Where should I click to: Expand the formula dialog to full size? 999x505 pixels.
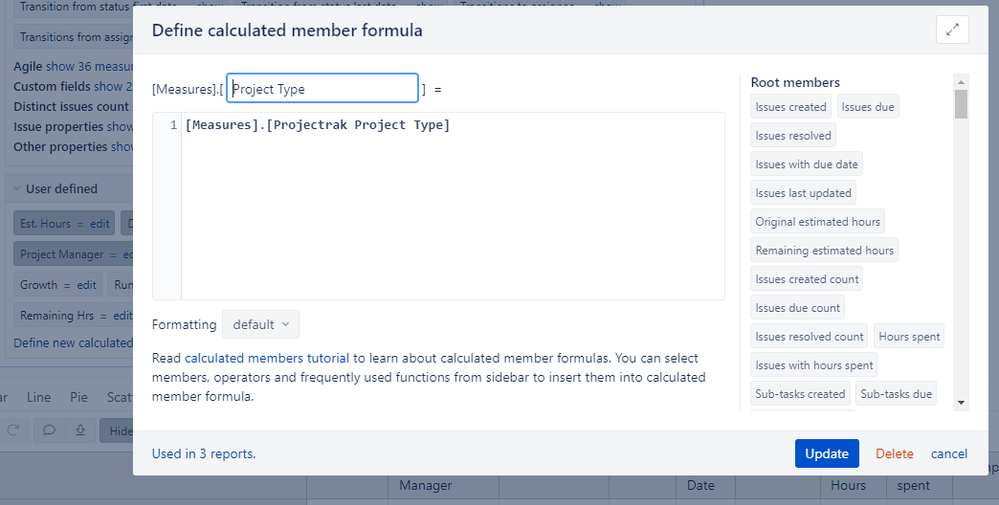pyautogui.click(x=952, y=30)
